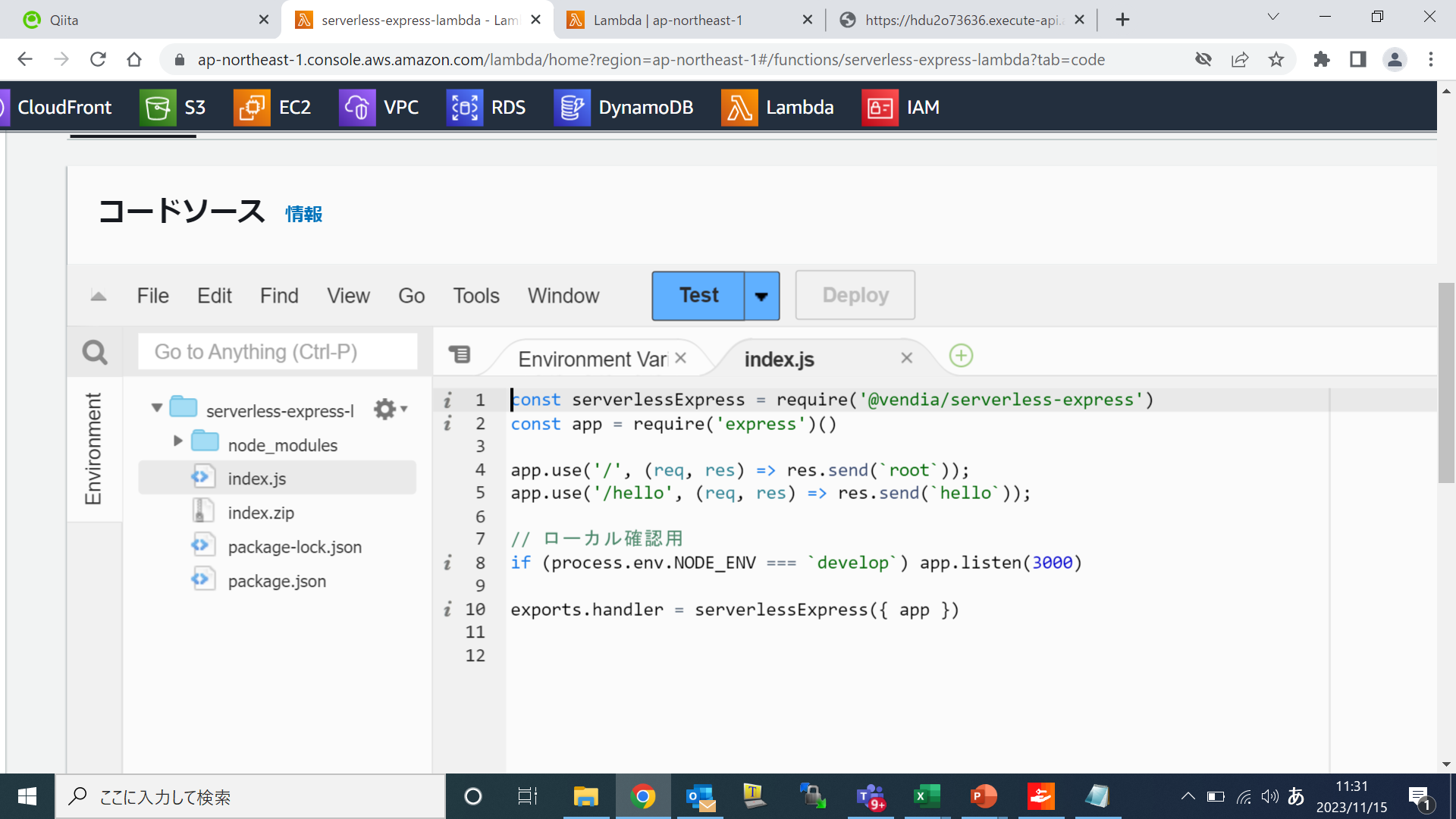Collapse the editor menu bar arrow
The image size is (1456, 819).
tap(99, 296)
